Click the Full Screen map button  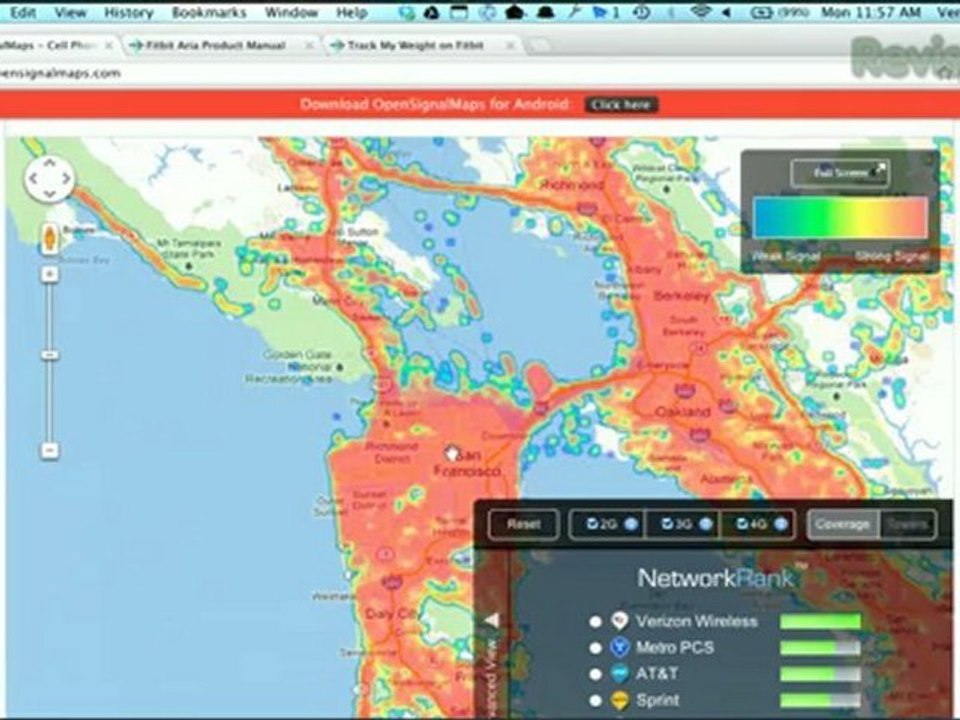(839, 173)
